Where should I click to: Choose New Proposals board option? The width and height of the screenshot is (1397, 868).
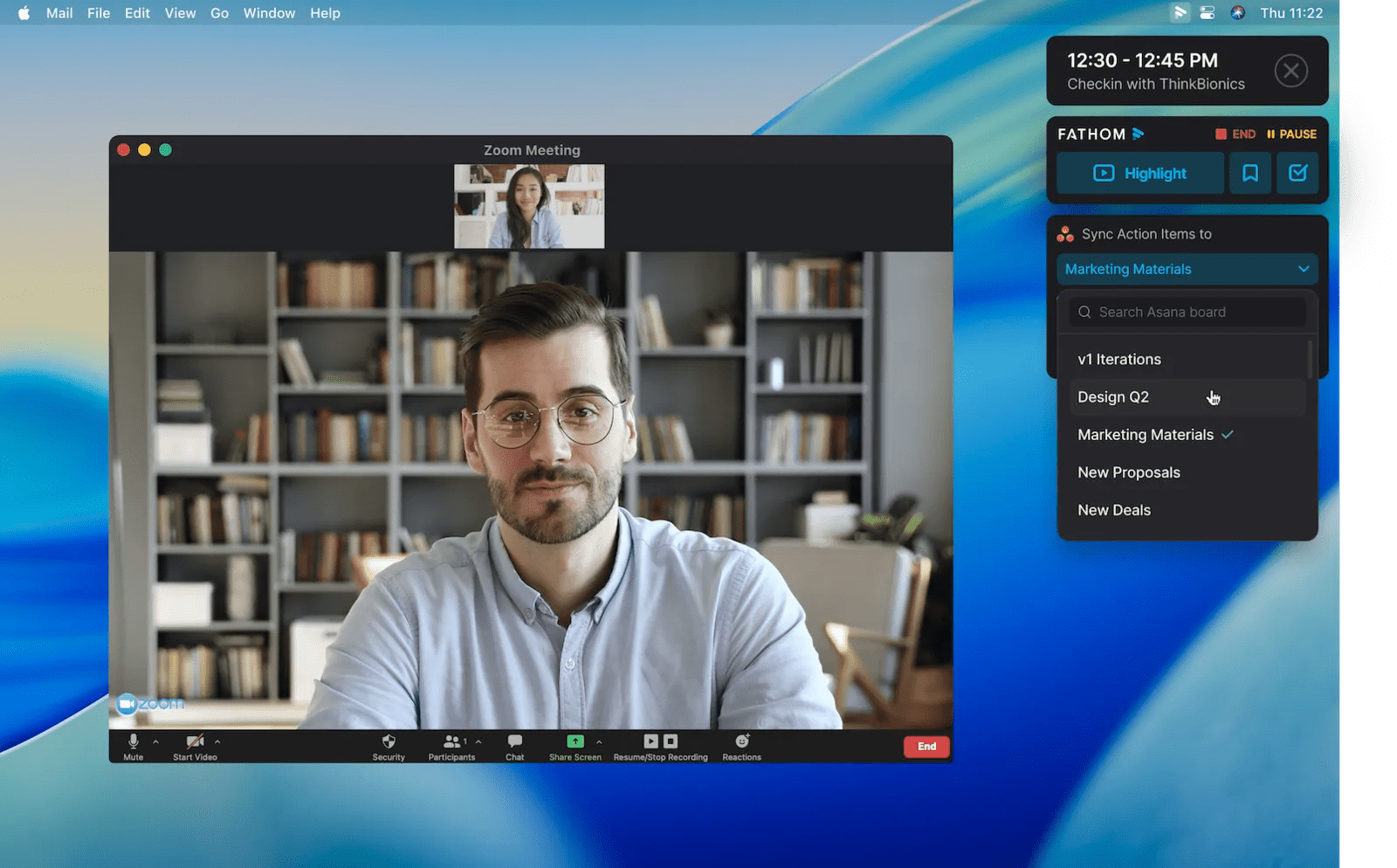[1129, 472]
